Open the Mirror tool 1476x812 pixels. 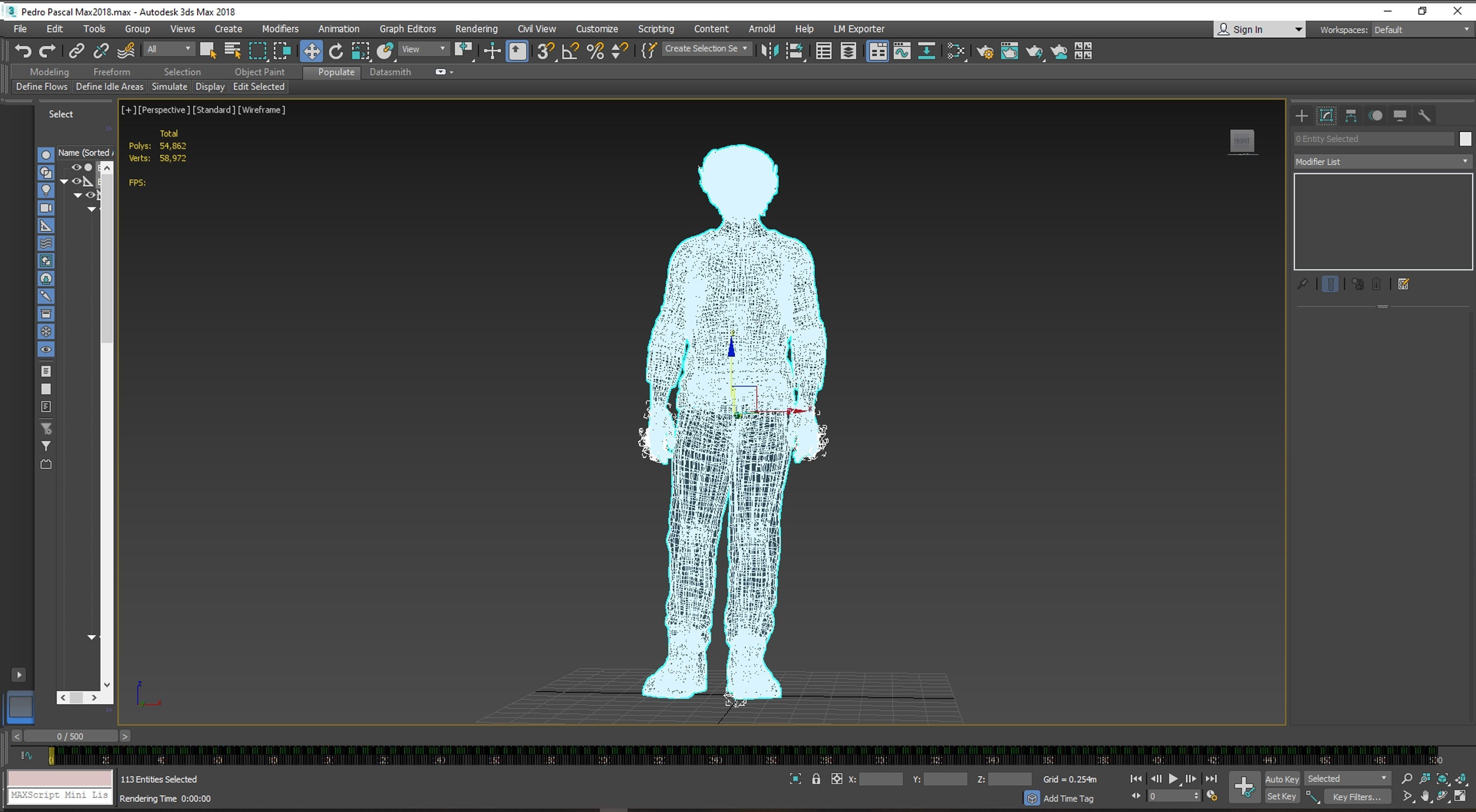click(x=770, y=51)
